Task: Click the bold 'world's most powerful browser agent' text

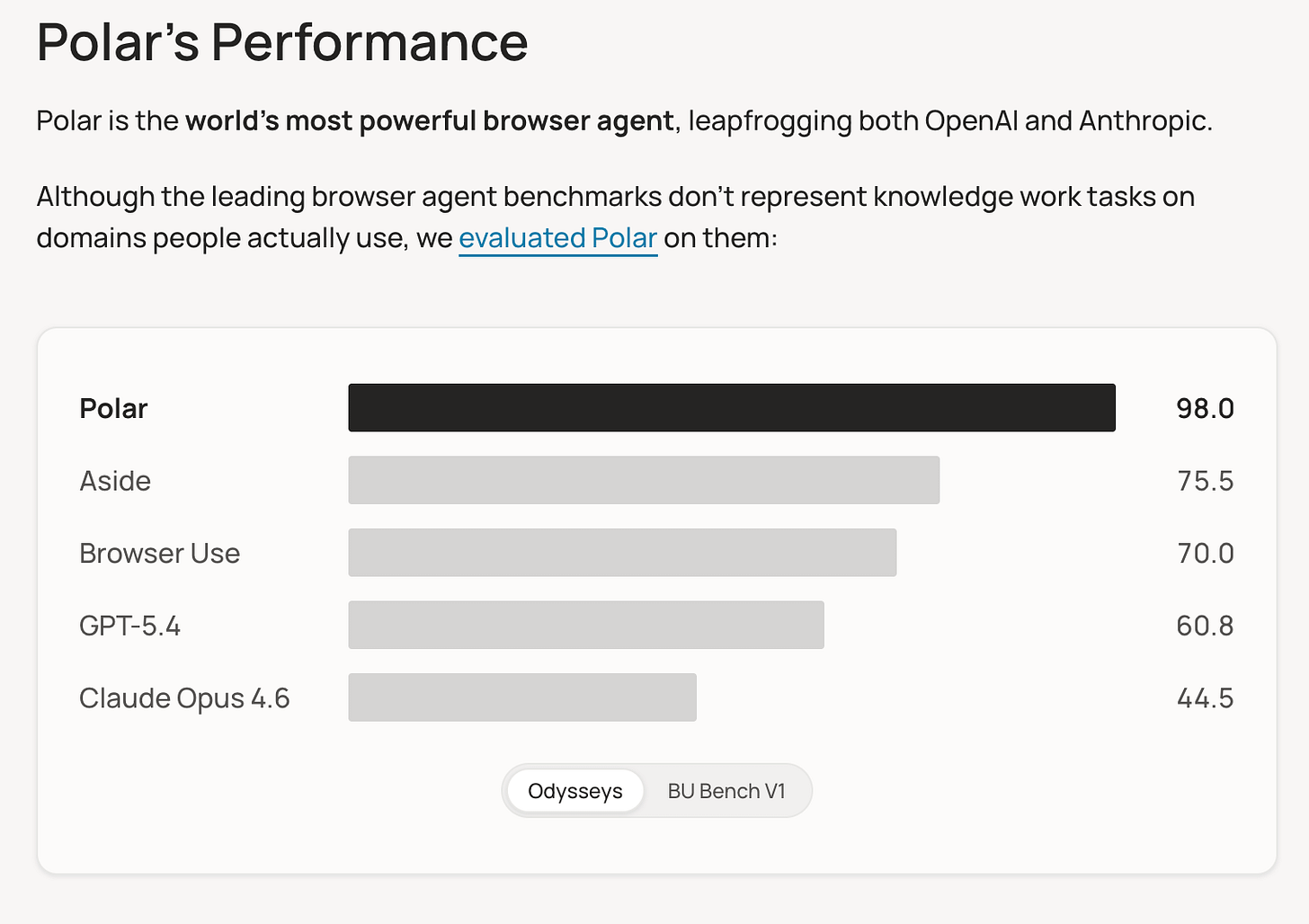Action: (430, 120)
